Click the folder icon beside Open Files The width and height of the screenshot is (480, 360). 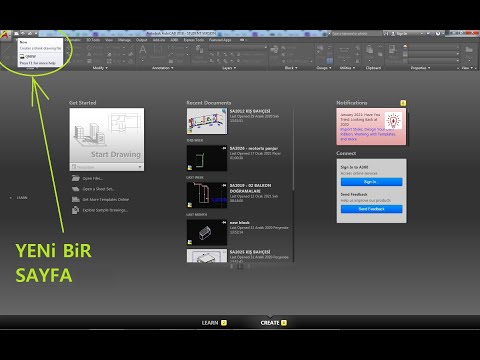(x=76, y=178)
